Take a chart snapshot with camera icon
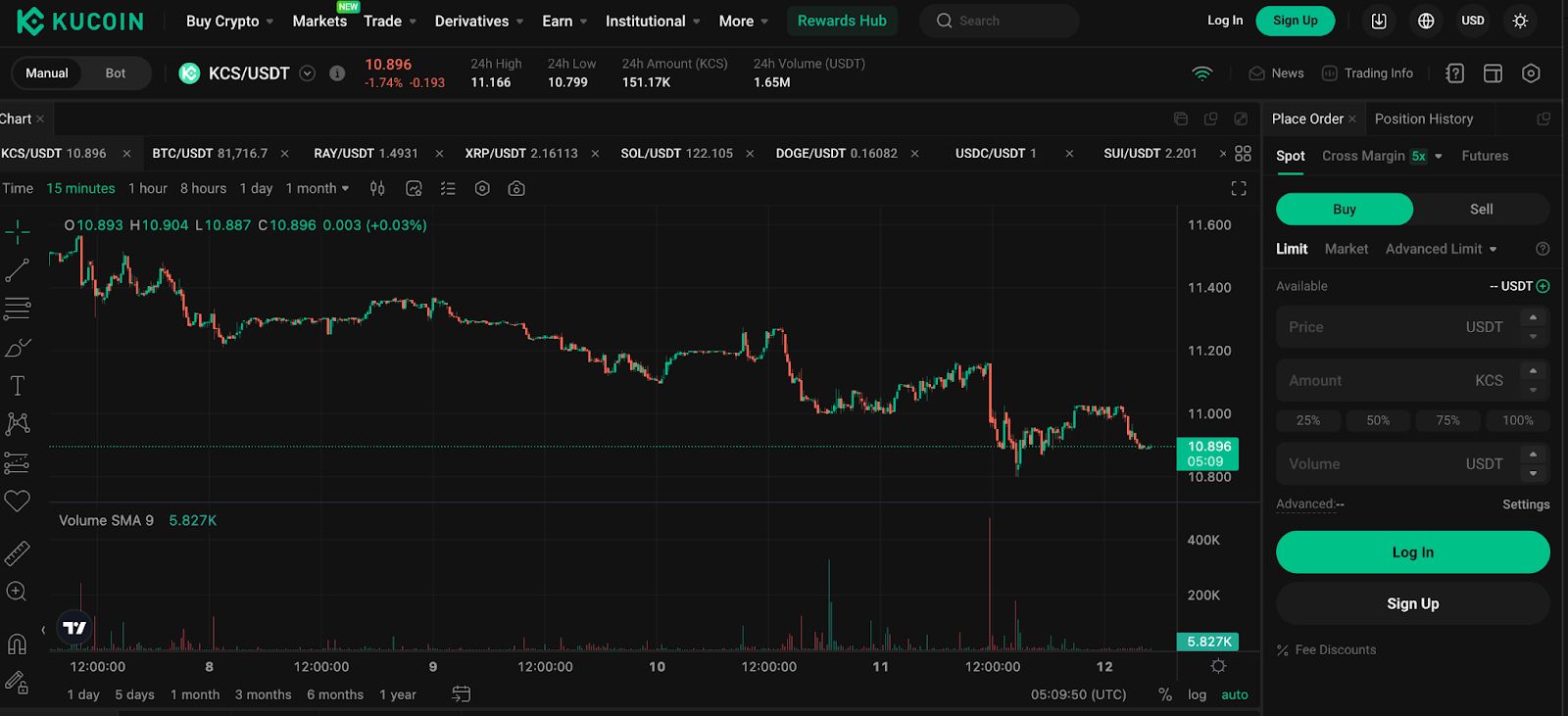Viewport: 1568px width, 716px height. 516,188
